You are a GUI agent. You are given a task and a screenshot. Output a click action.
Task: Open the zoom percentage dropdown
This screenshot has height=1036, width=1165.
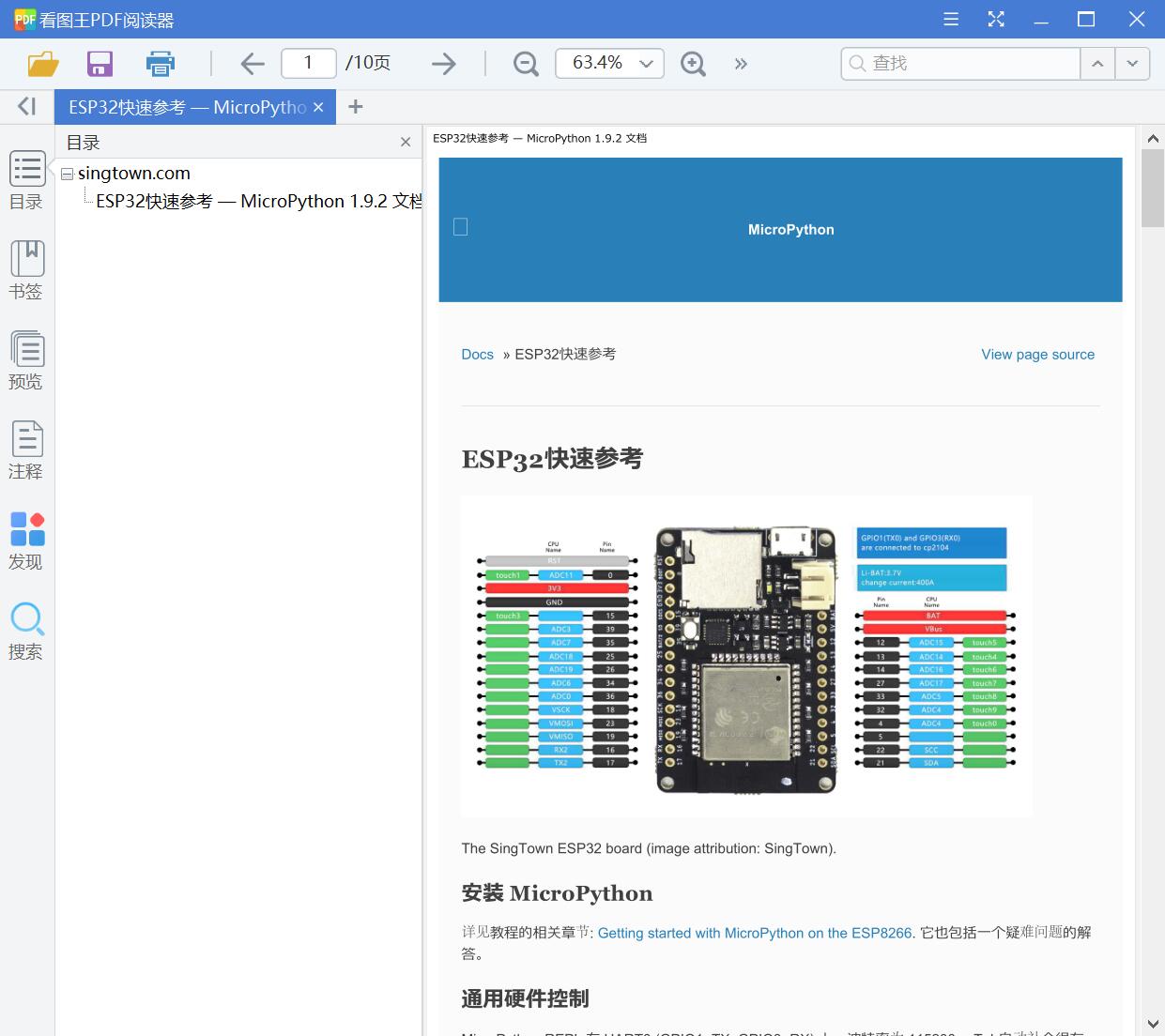coord(645,64)
